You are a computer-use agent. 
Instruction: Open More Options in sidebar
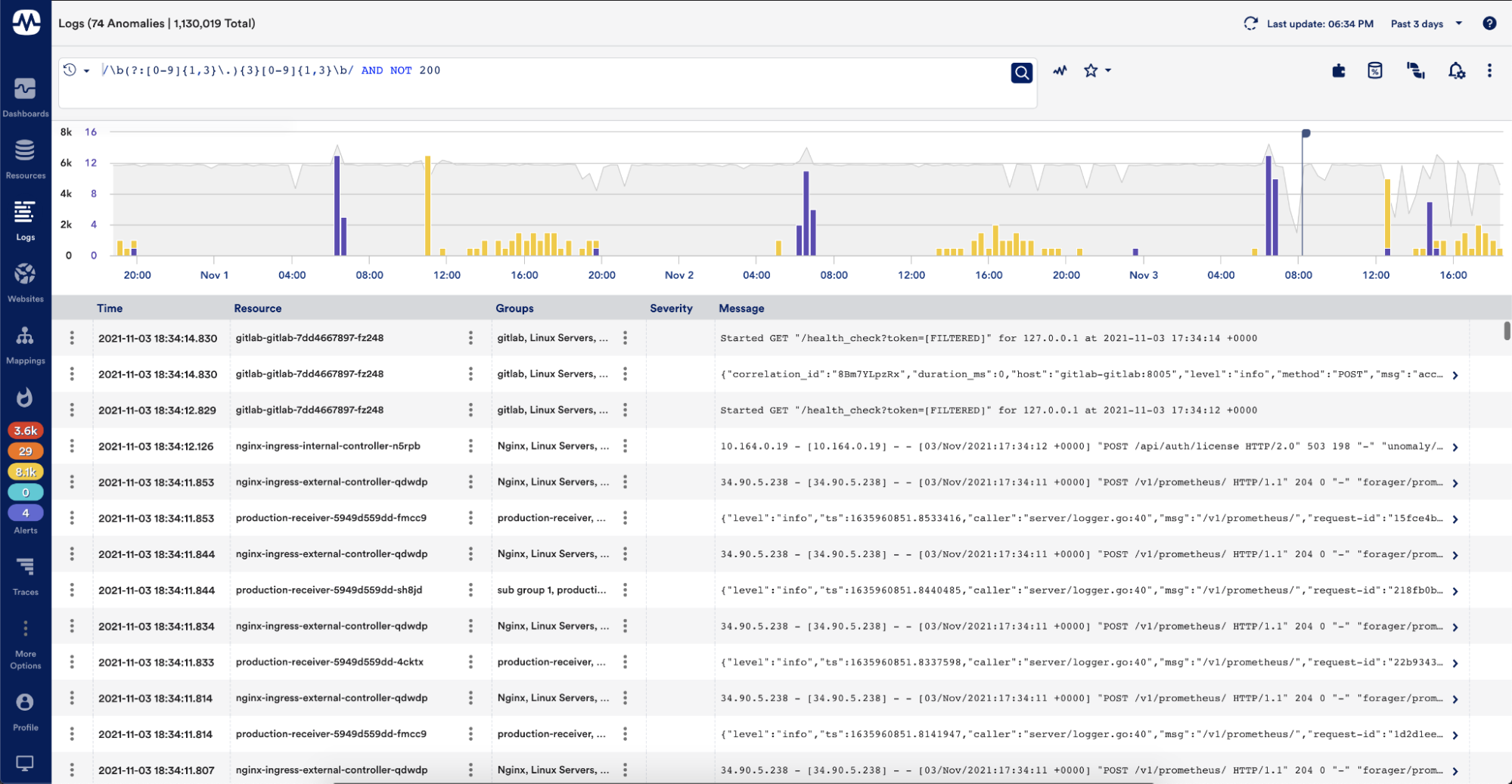[x=25, y=645]
